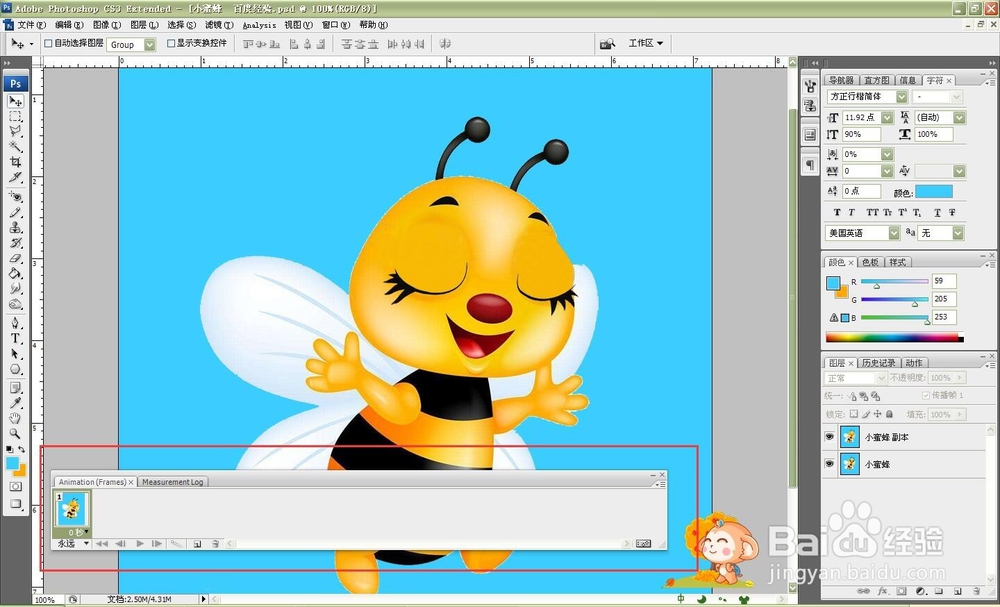Select the Rectangular Marquee tool
This screenshot has height=607, width=1000.
point(15,117)
